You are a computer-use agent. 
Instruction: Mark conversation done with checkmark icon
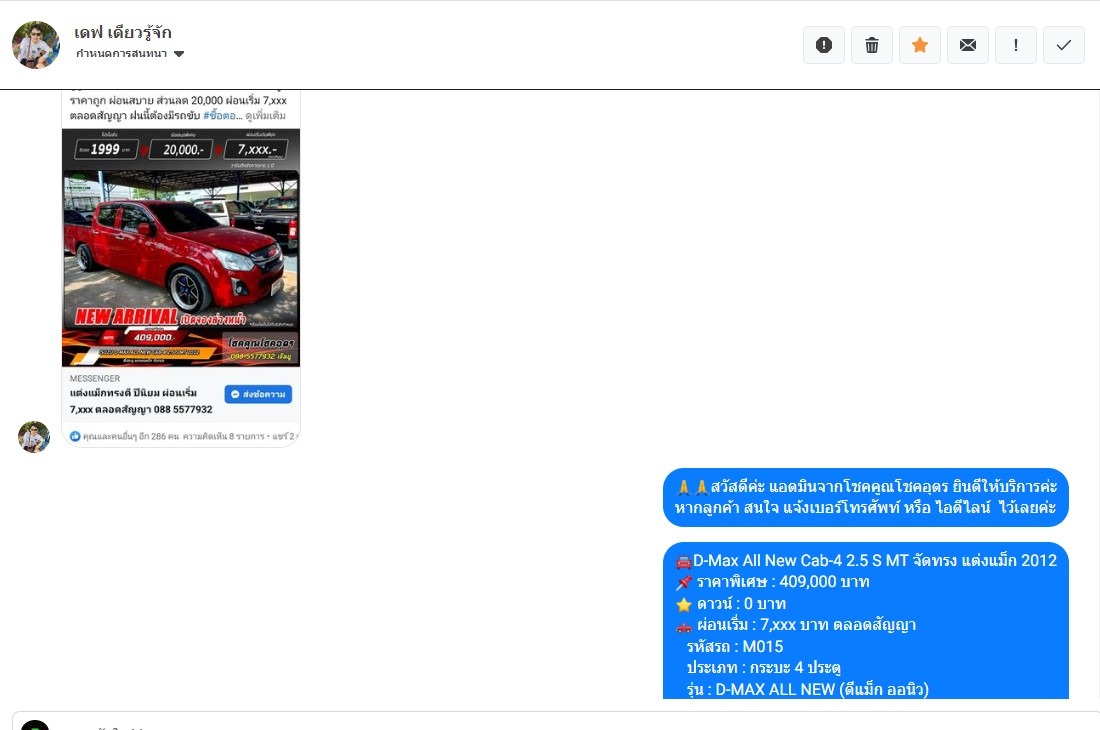pos(1064,45)
